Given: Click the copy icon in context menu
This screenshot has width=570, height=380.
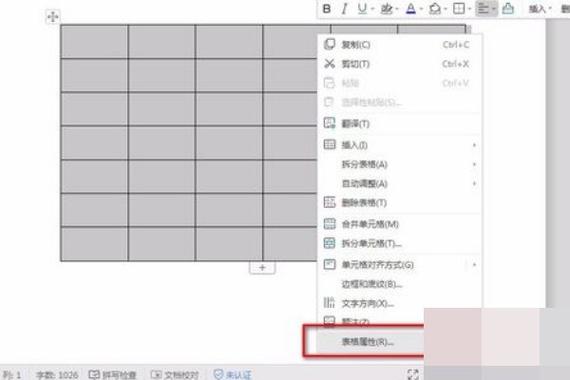Looking at the screenshot, I should (329, 44).
